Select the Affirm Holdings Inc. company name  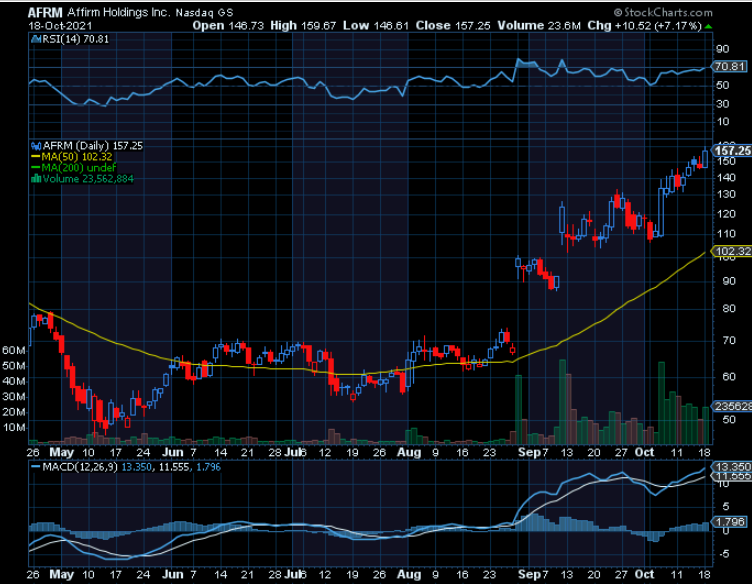coord(118,12)
